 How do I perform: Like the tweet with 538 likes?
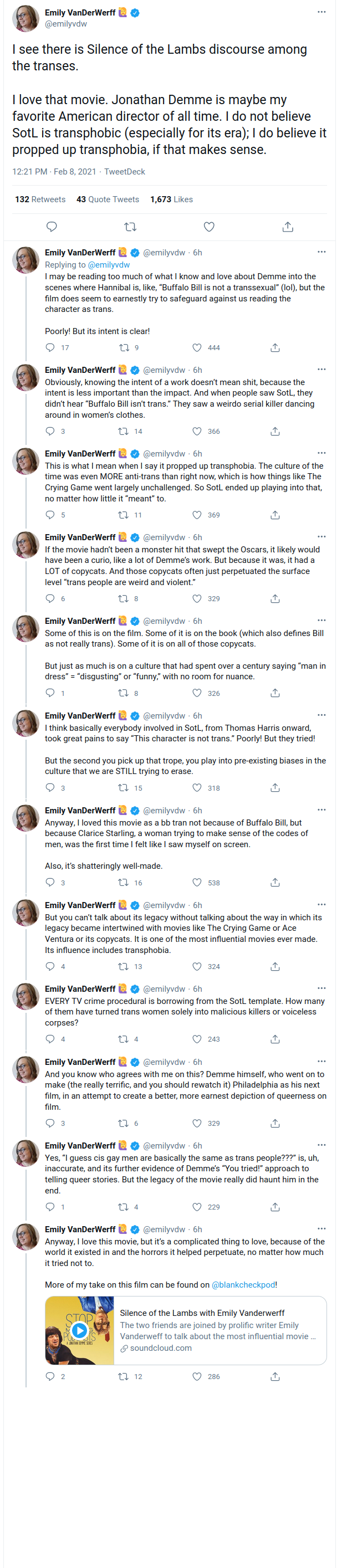click(197, 882)
